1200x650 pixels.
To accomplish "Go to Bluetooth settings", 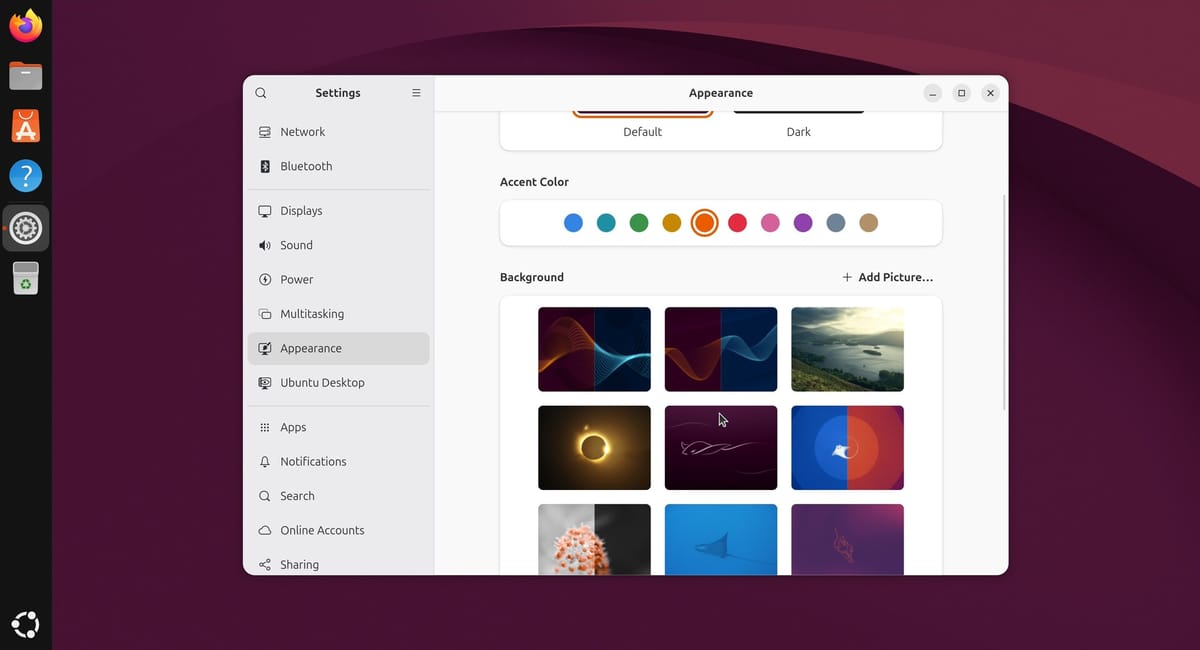I will click(339, 166).
